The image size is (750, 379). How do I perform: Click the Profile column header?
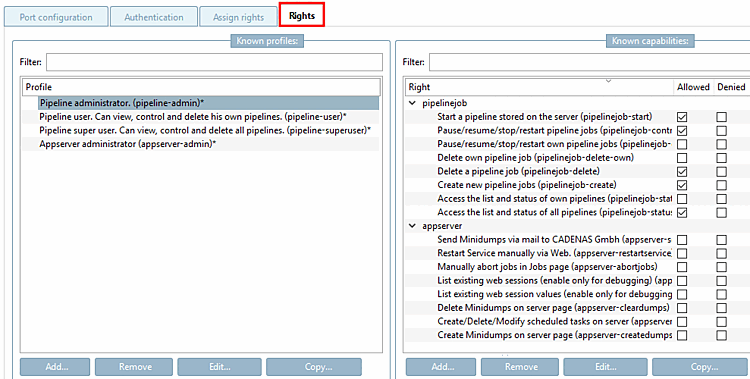tap(201, 87)
